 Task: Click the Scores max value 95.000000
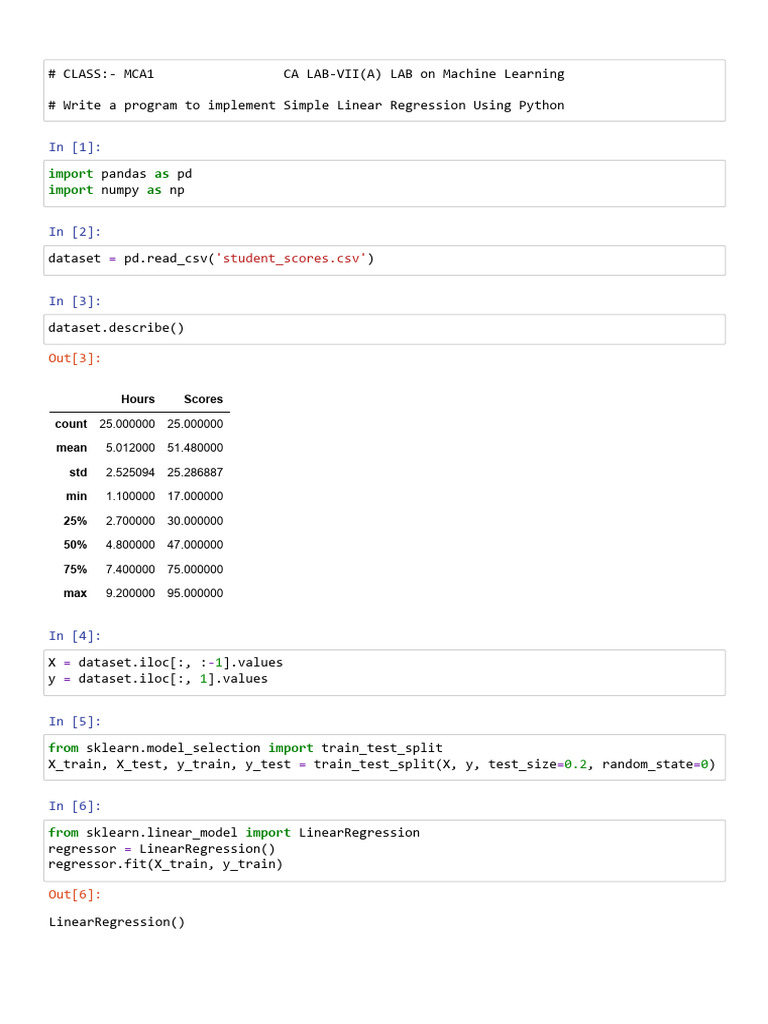point(195,593)
